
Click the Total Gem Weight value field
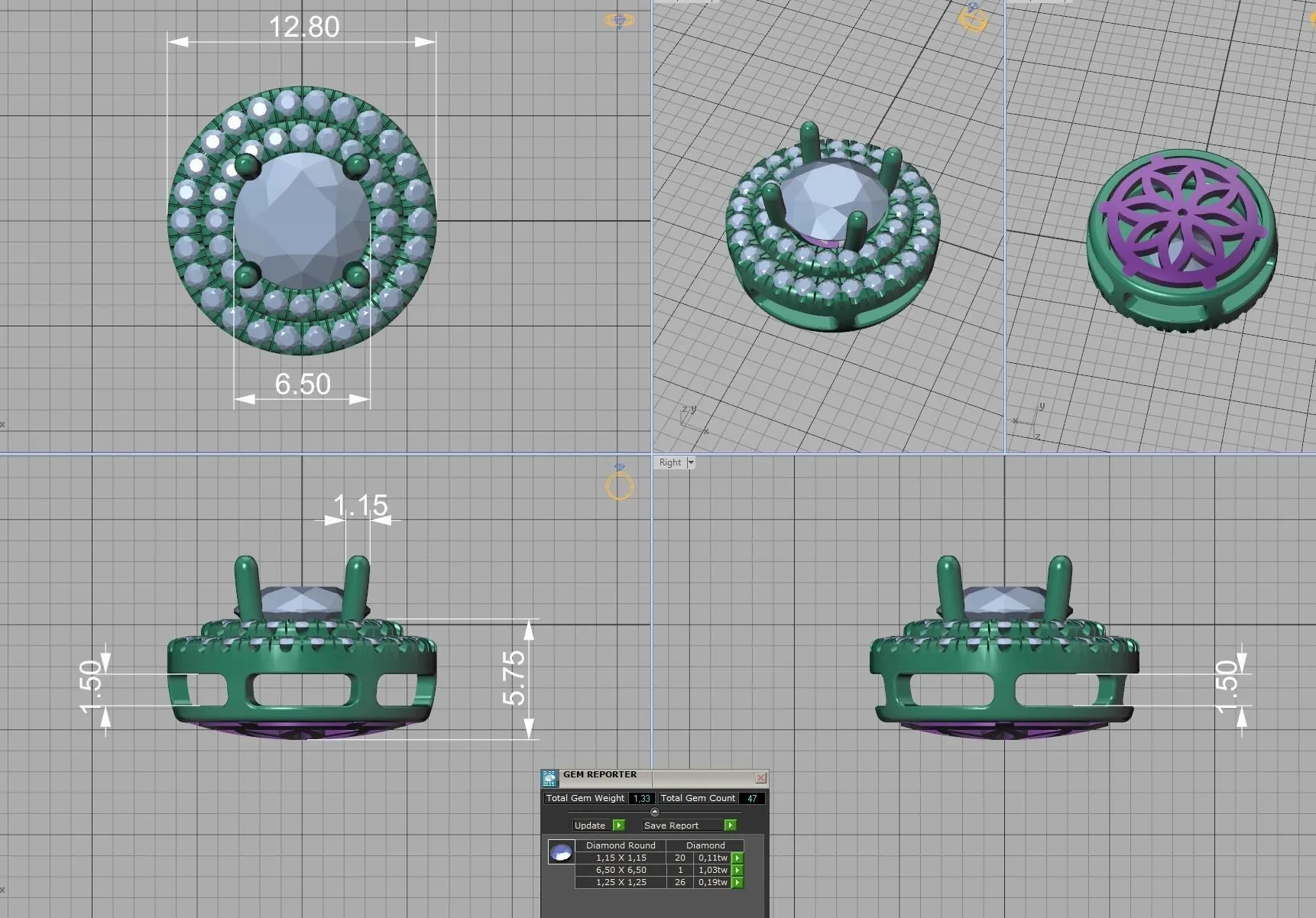(642, 798)
